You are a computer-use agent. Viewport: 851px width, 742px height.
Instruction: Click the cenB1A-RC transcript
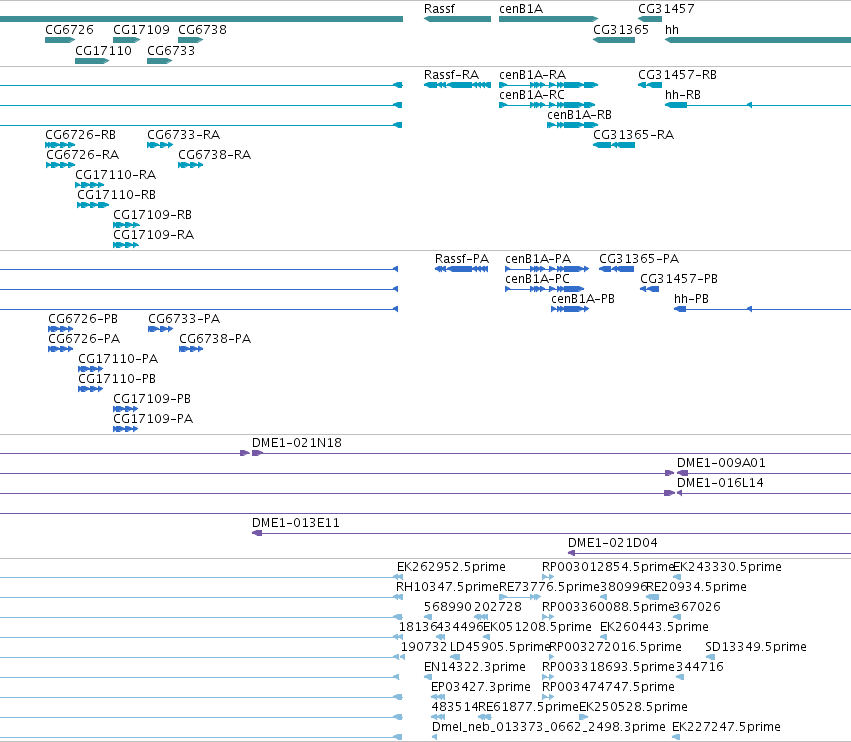[x=547, y=105]
